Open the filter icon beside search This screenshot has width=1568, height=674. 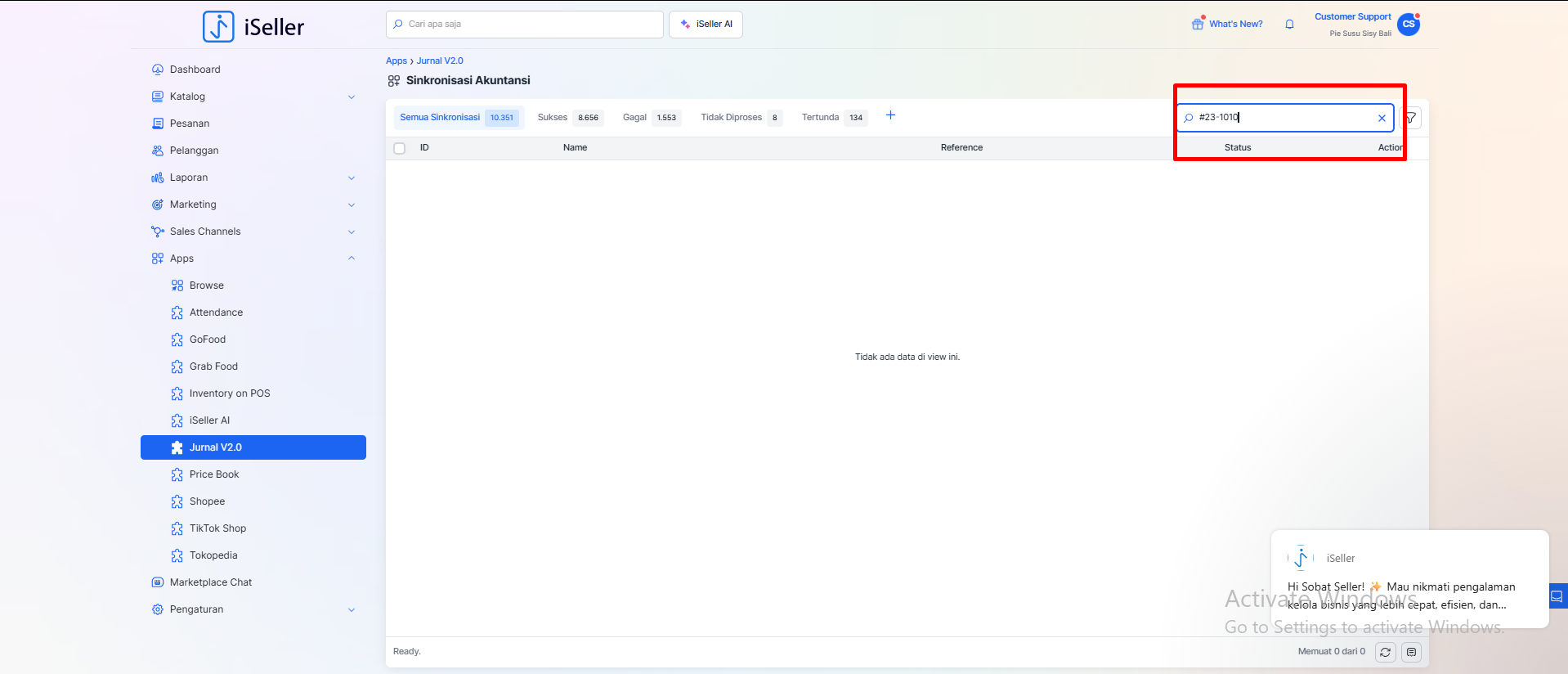point(1411,118)
